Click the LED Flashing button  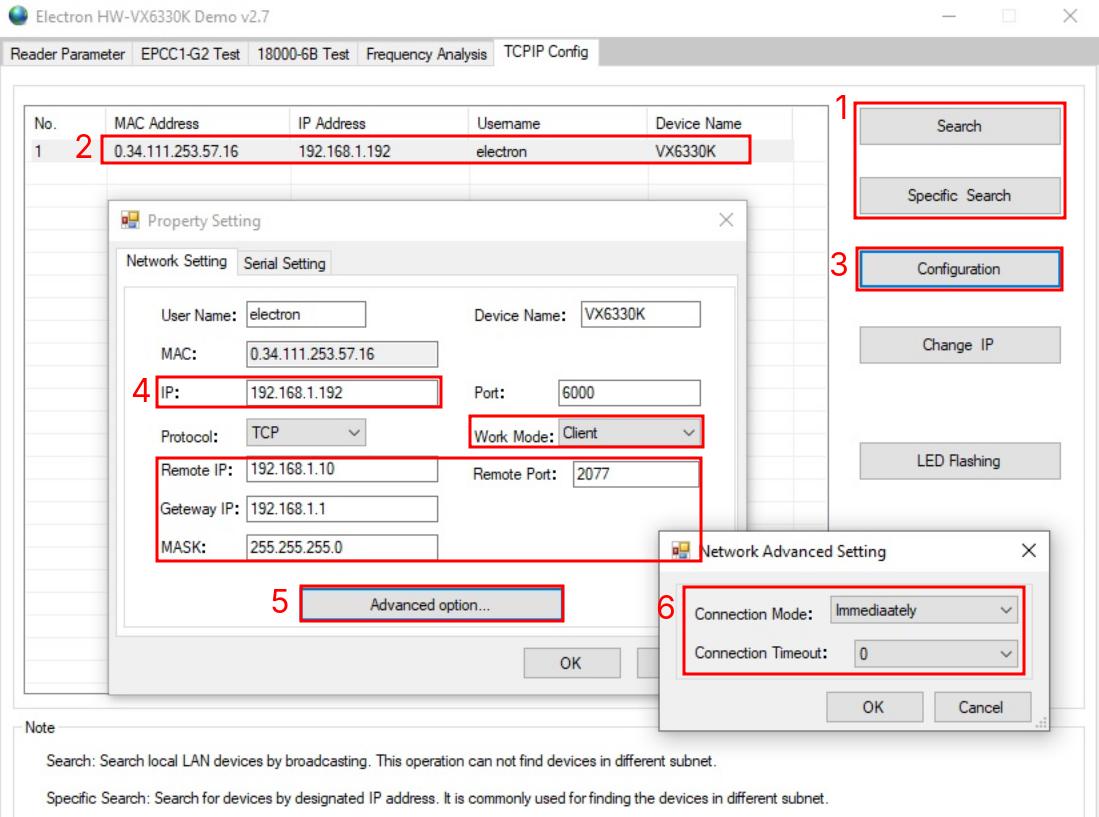click(959, 461)
